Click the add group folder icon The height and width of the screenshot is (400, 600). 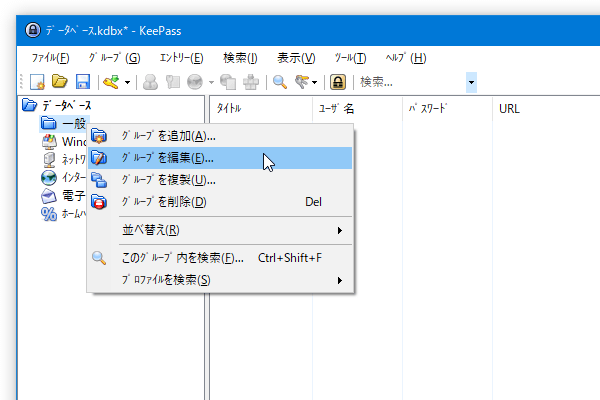point(99,136)
